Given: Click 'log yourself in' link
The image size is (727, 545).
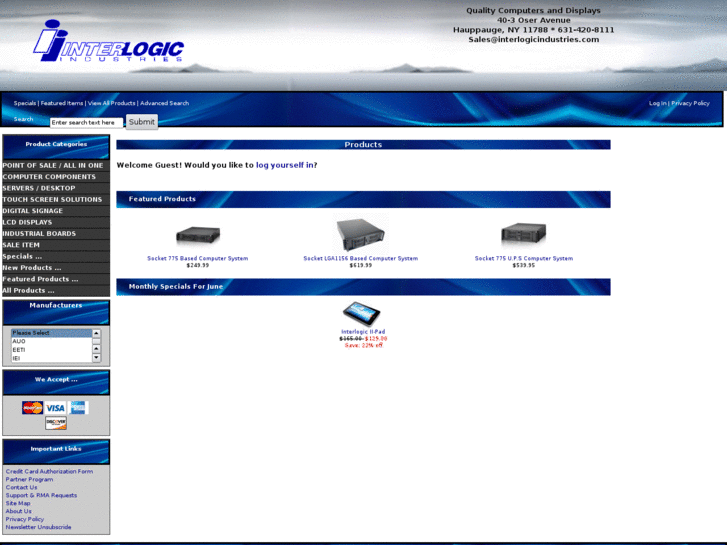Looking at the screenshot, I should (285, 165).
